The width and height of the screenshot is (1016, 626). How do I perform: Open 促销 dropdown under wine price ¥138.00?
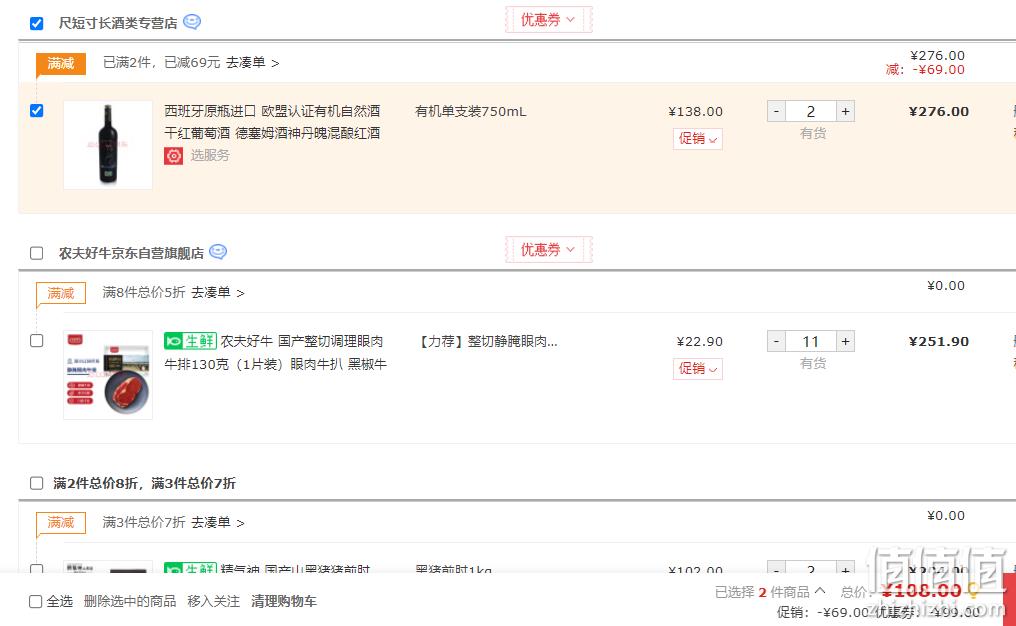pyautogui.click(x=698, y=139)
